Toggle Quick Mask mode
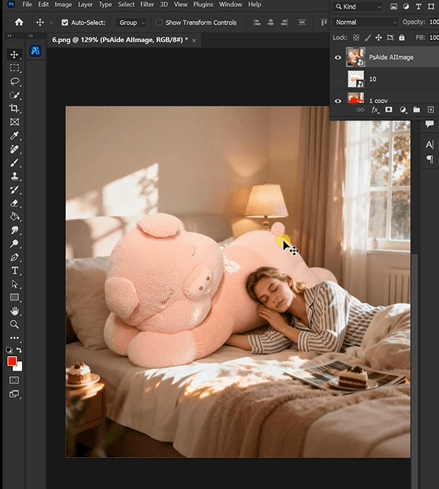The image size is (439, 489). point(14,380)
